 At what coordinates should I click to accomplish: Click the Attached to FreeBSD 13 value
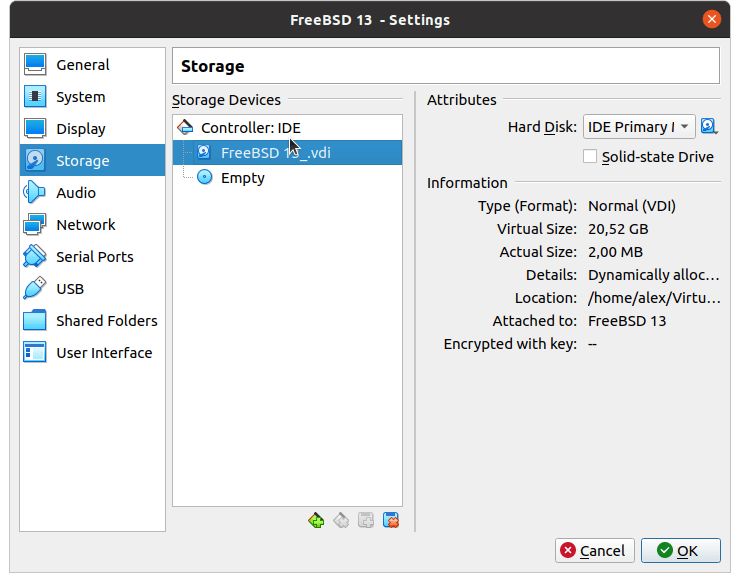coord(627,321)
